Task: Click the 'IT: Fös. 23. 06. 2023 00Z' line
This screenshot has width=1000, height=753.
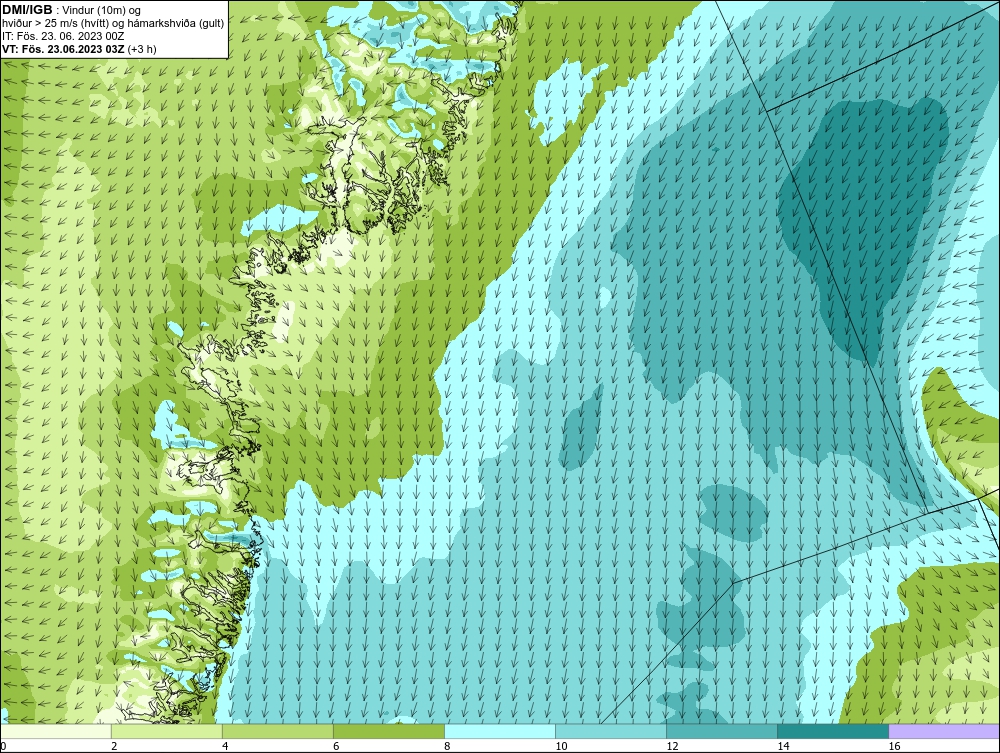Action: (63, 36)
